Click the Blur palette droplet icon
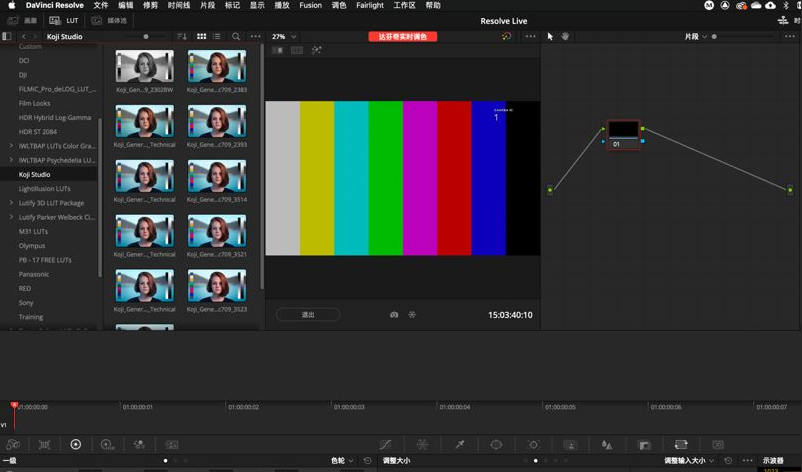 607,444
